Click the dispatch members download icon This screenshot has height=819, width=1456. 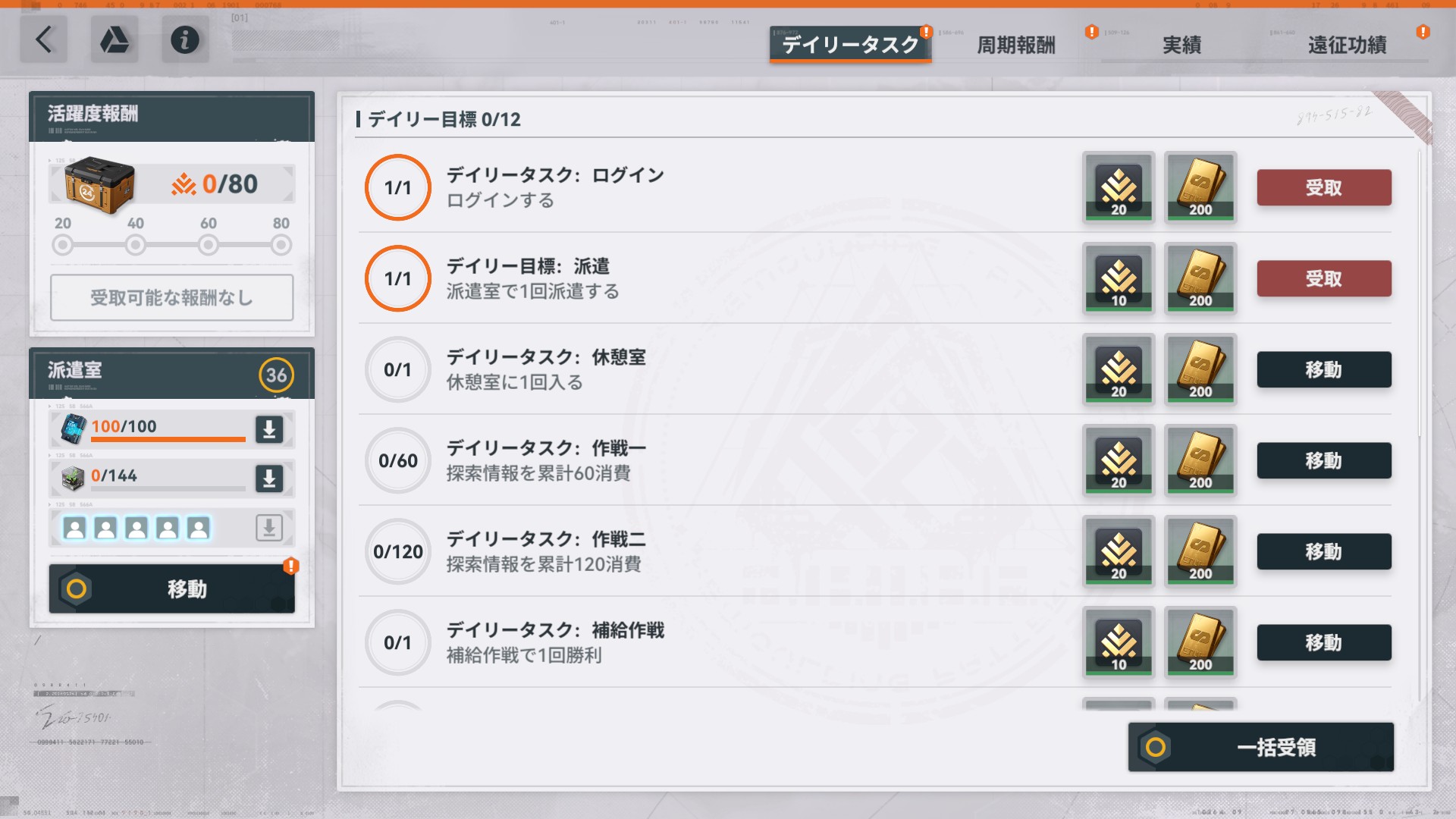click(x=269, y=528)
